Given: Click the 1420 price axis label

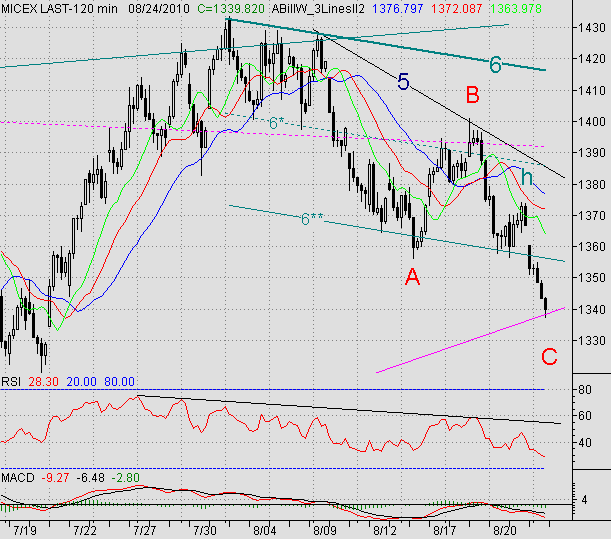Looking at the screenshot, I should [x=592, y=59].
